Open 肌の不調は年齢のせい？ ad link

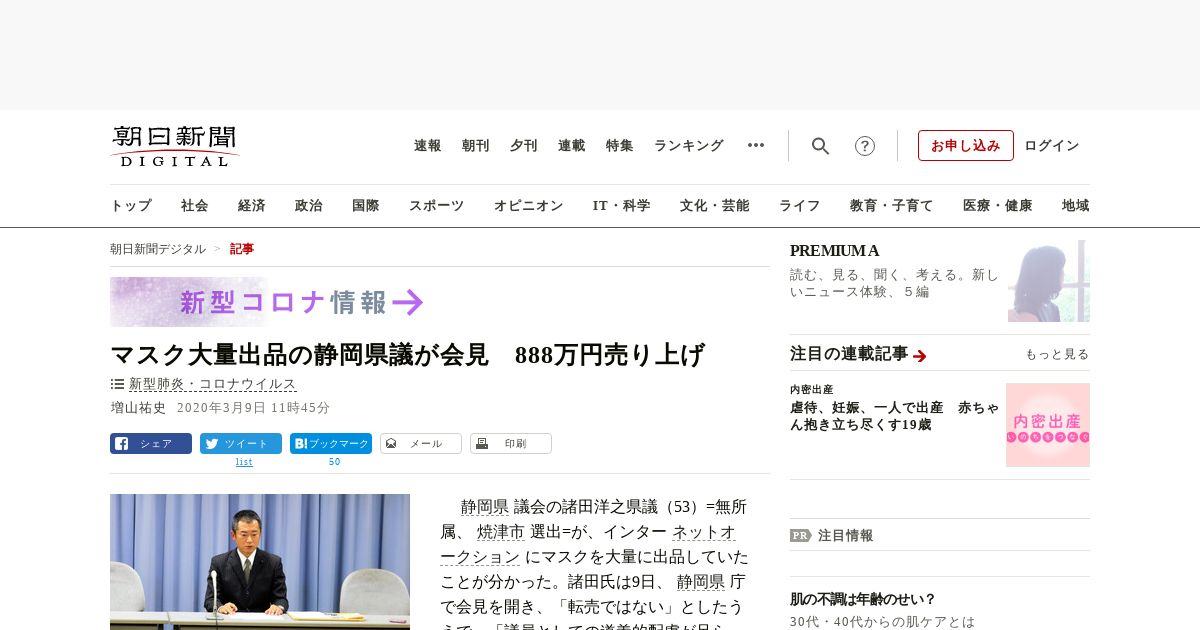(x=863, y=599)
